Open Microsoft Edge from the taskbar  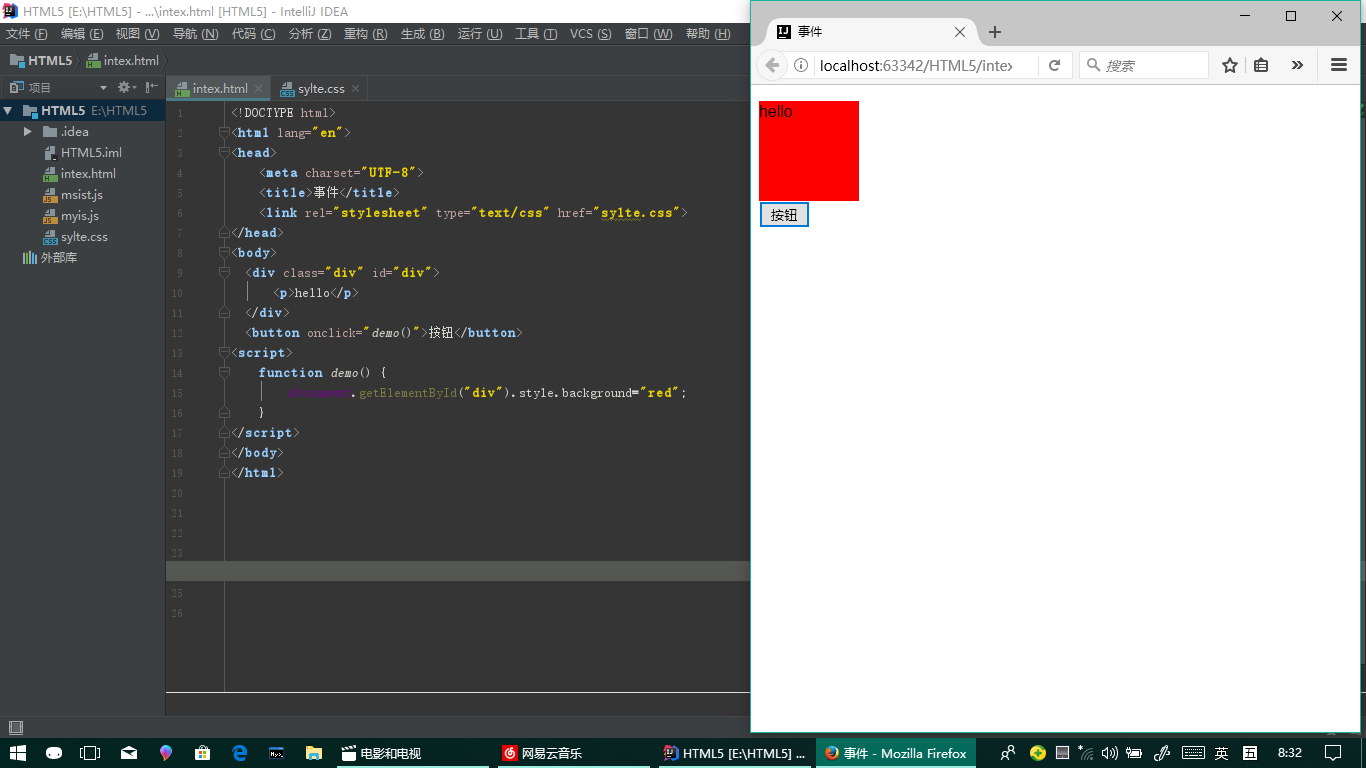tap(240, 753)
